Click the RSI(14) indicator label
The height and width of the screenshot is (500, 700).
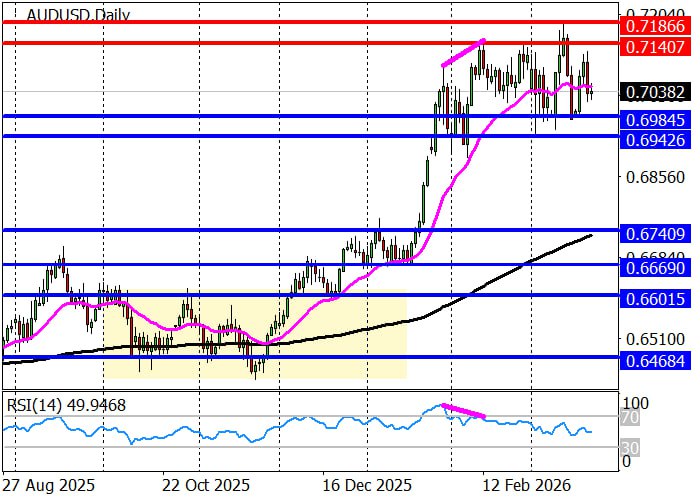[68, 404]
